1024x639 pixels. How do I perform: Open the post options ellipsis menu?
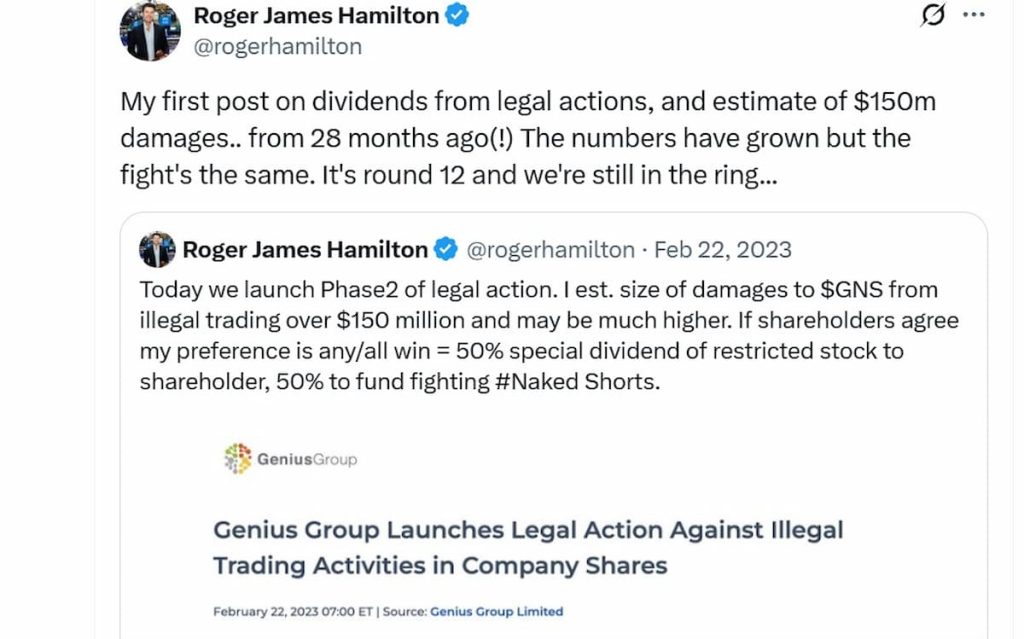tap(972, 15)
